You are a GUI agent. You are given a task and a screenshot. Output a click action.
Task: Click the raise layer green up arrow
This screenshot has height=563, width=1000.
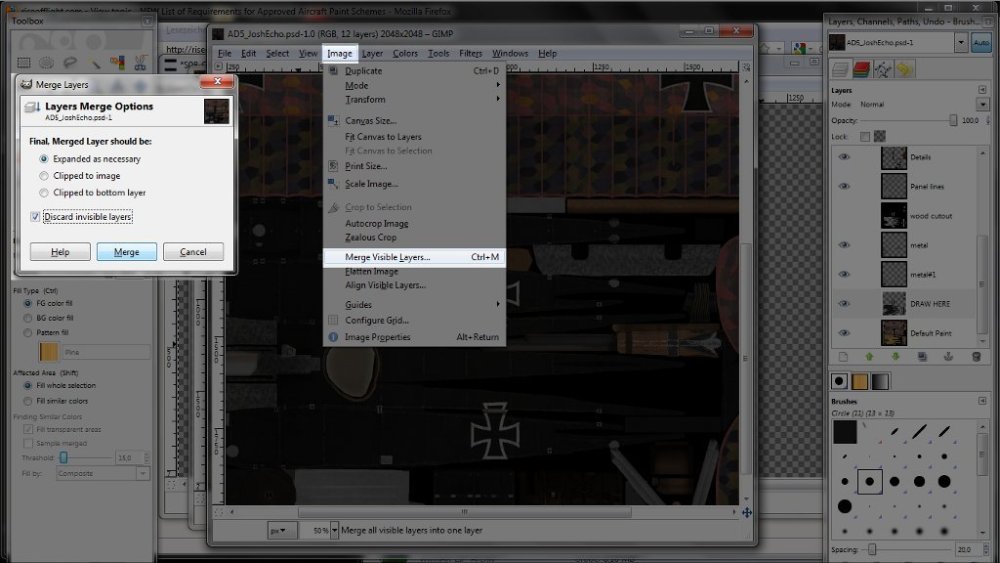pyautogui.click(x=869, y=356)
